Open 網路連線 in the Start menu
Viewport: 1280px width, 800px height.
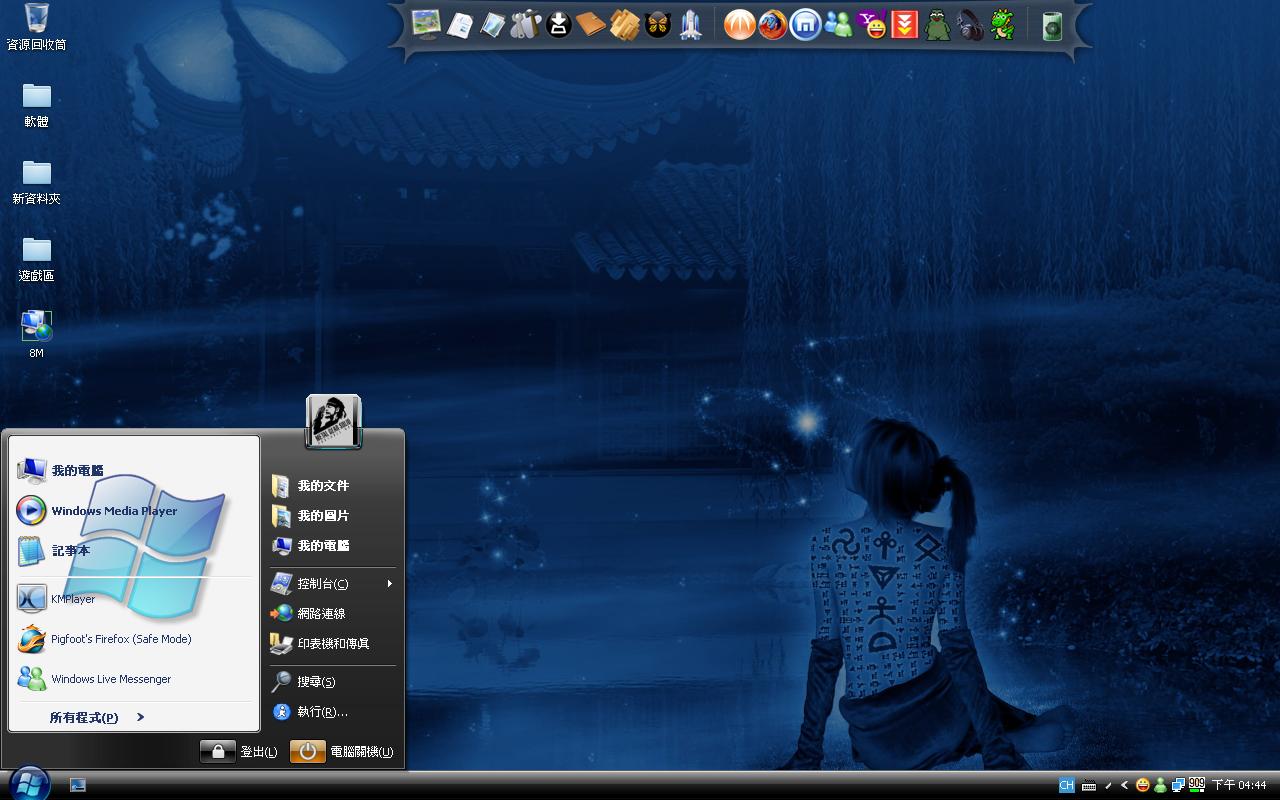tap(320, 613)
